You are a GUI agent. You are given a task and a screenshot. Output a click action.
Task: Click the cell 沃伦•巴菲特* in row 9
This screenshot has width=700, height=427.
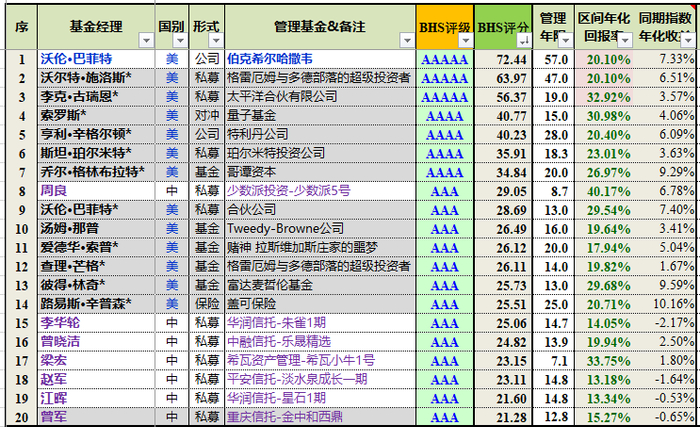[96, 209]
